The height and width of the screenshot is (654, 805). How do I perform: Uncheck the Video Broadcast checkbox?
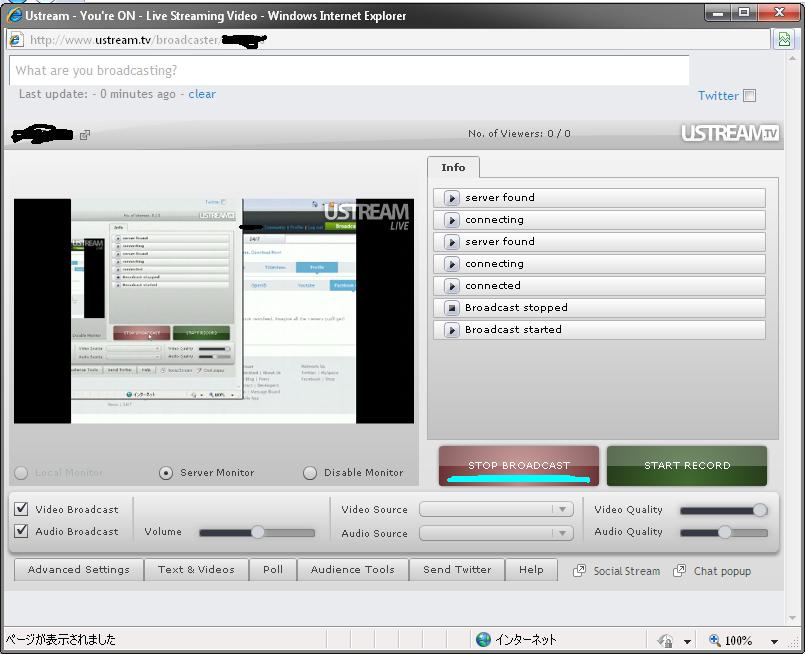click(21, 509)
